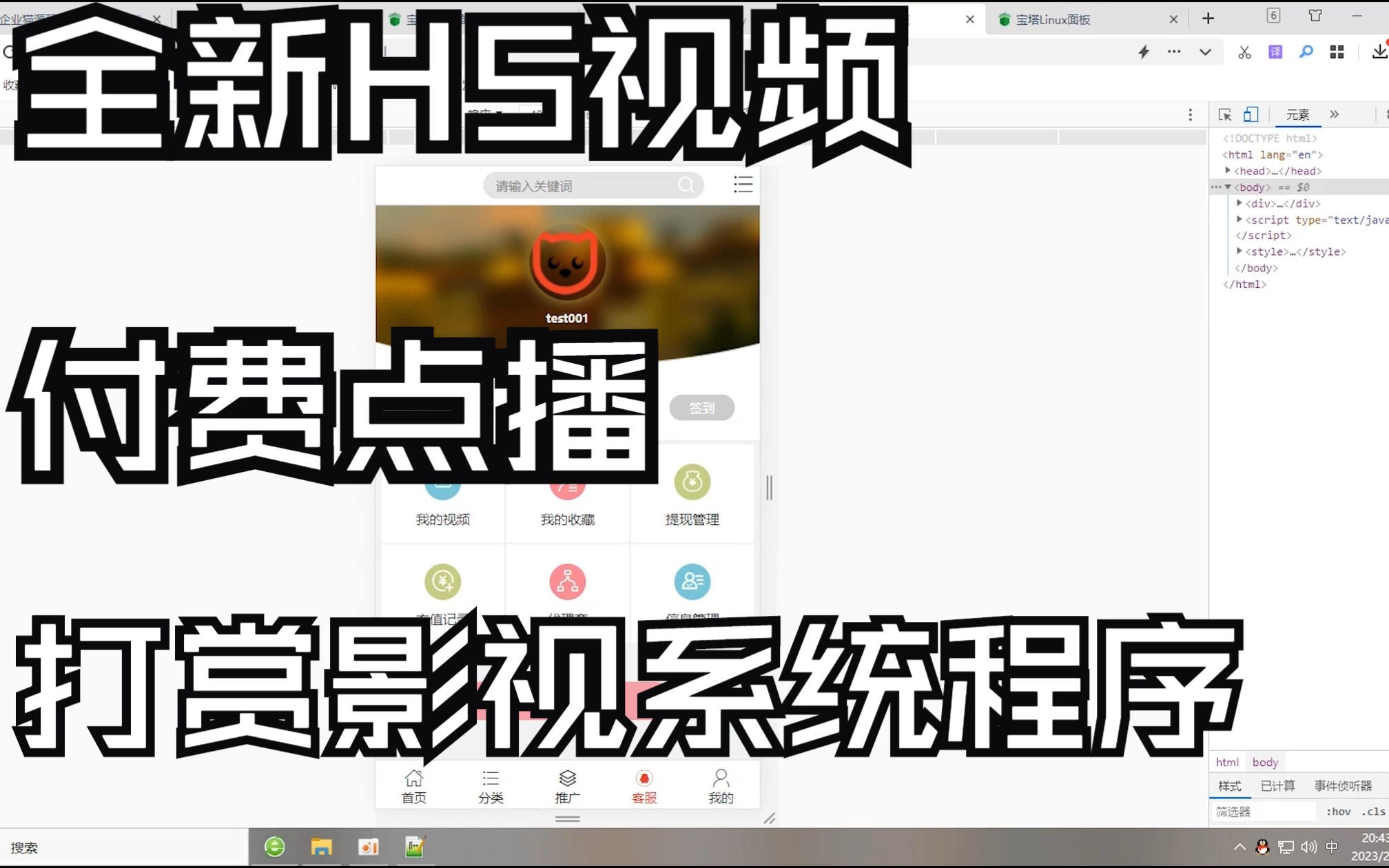1389x868 pixels.
Task: Go to 分类 category tab
Action: (x=491, y=787)
